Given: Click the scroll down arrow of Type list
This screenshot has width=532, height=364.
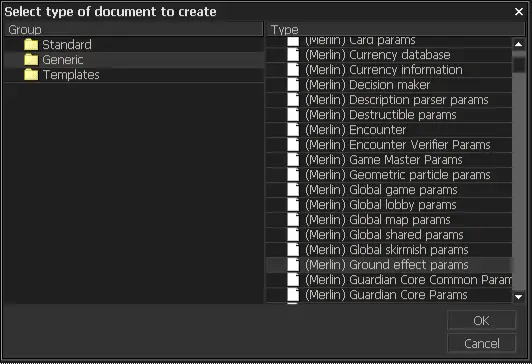Looking at the screenshot, I should 518,297.
